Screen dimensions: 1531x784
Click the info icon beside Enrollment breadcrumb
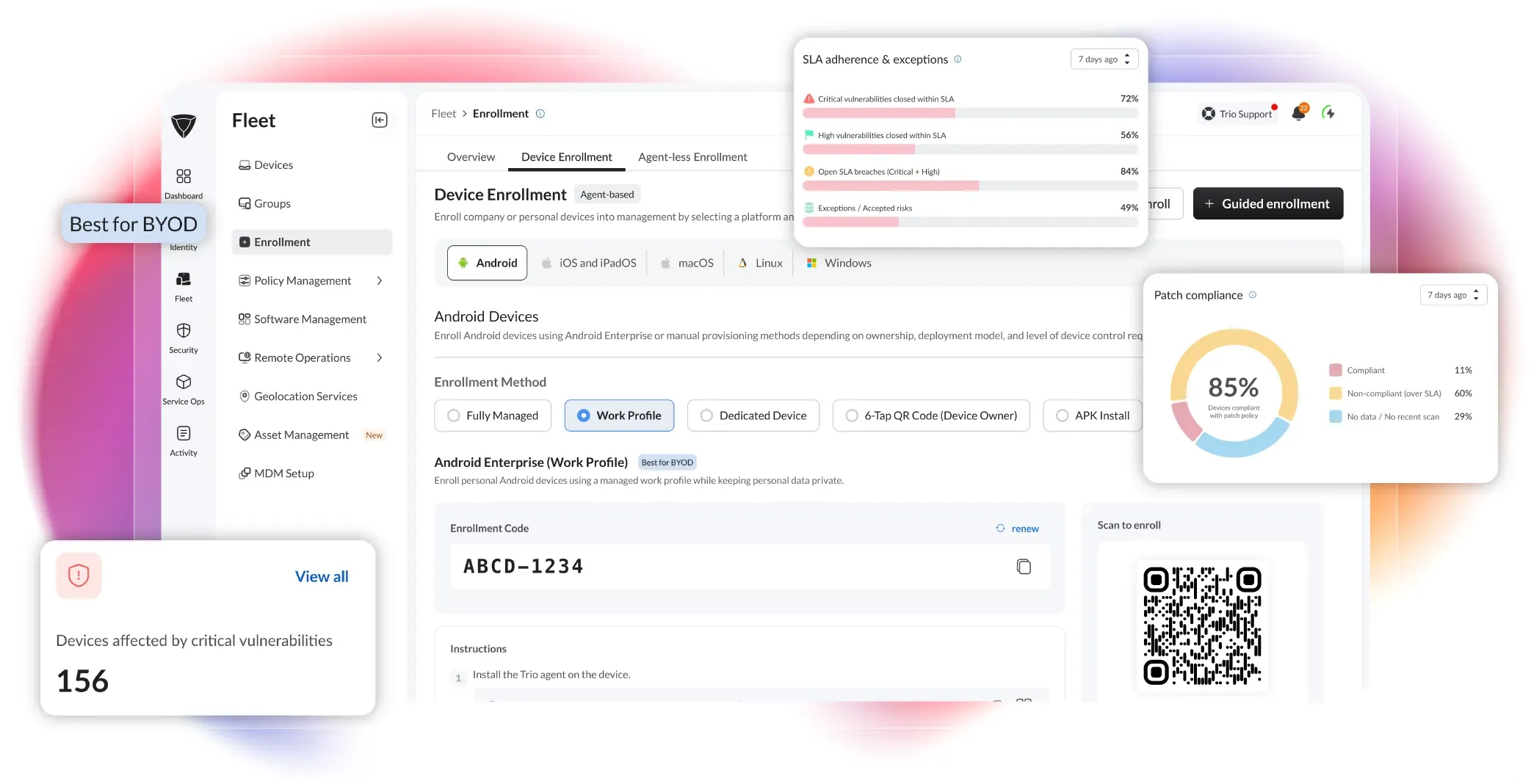[x=540, y=113]
